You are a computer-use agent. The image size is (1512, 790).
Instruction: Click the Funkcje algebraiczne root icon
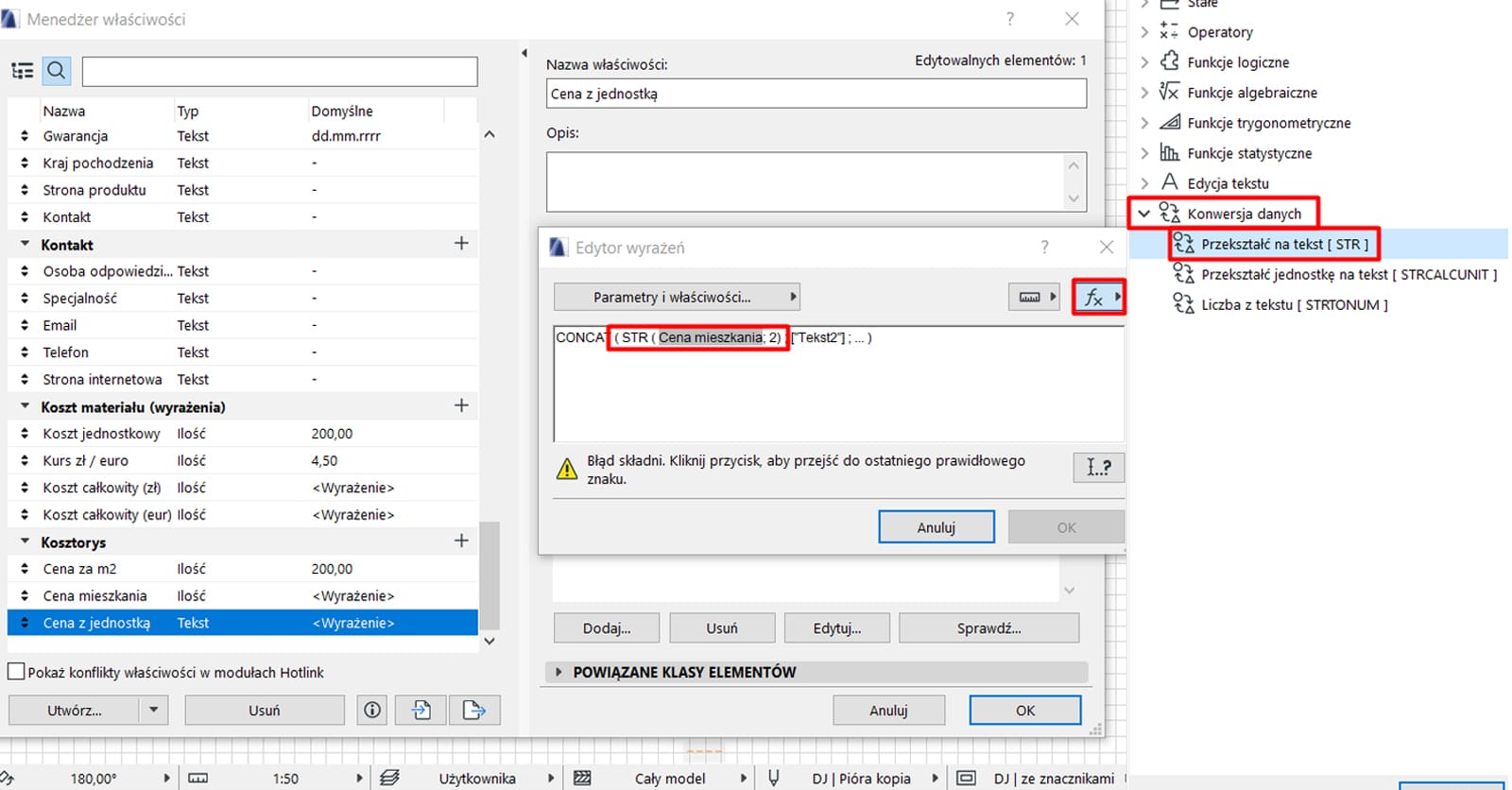pos(1170,92)
